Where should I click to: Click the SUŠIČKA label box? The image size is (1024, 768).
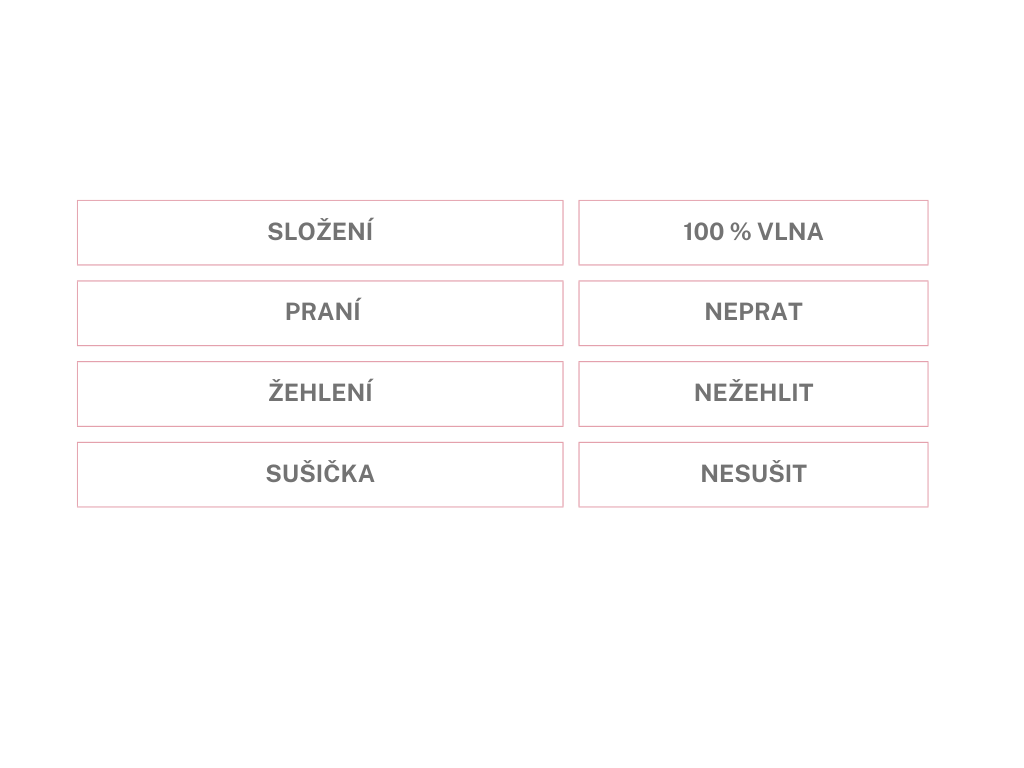point(320,474)
